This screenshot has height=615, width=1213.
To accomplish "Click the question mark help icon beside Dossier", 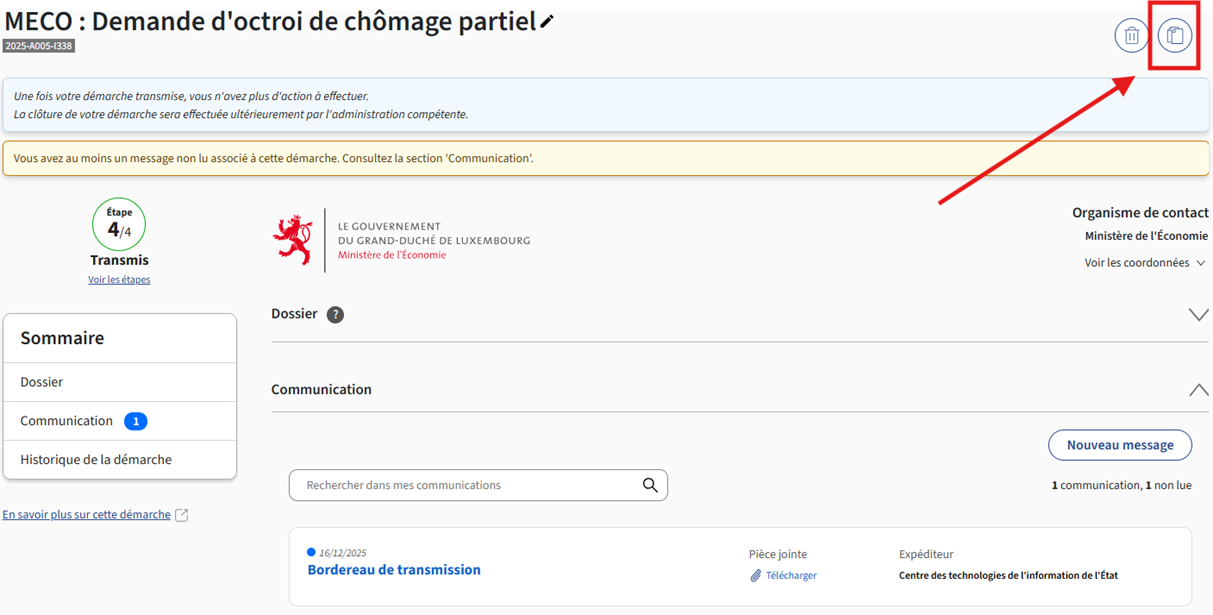I will (335, 314).
